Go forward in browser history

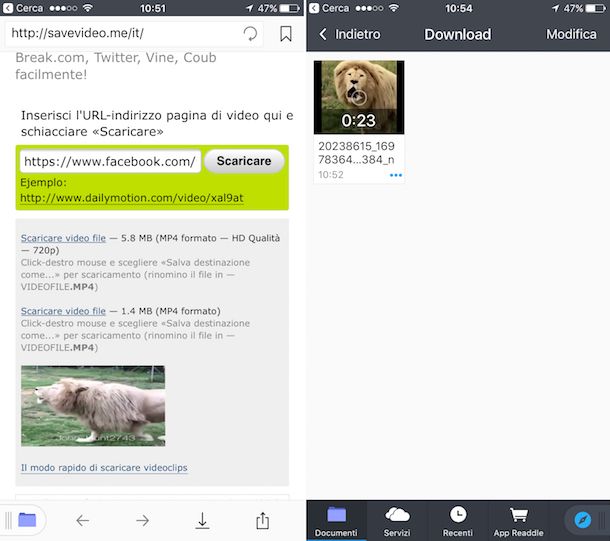click(142, 520)
